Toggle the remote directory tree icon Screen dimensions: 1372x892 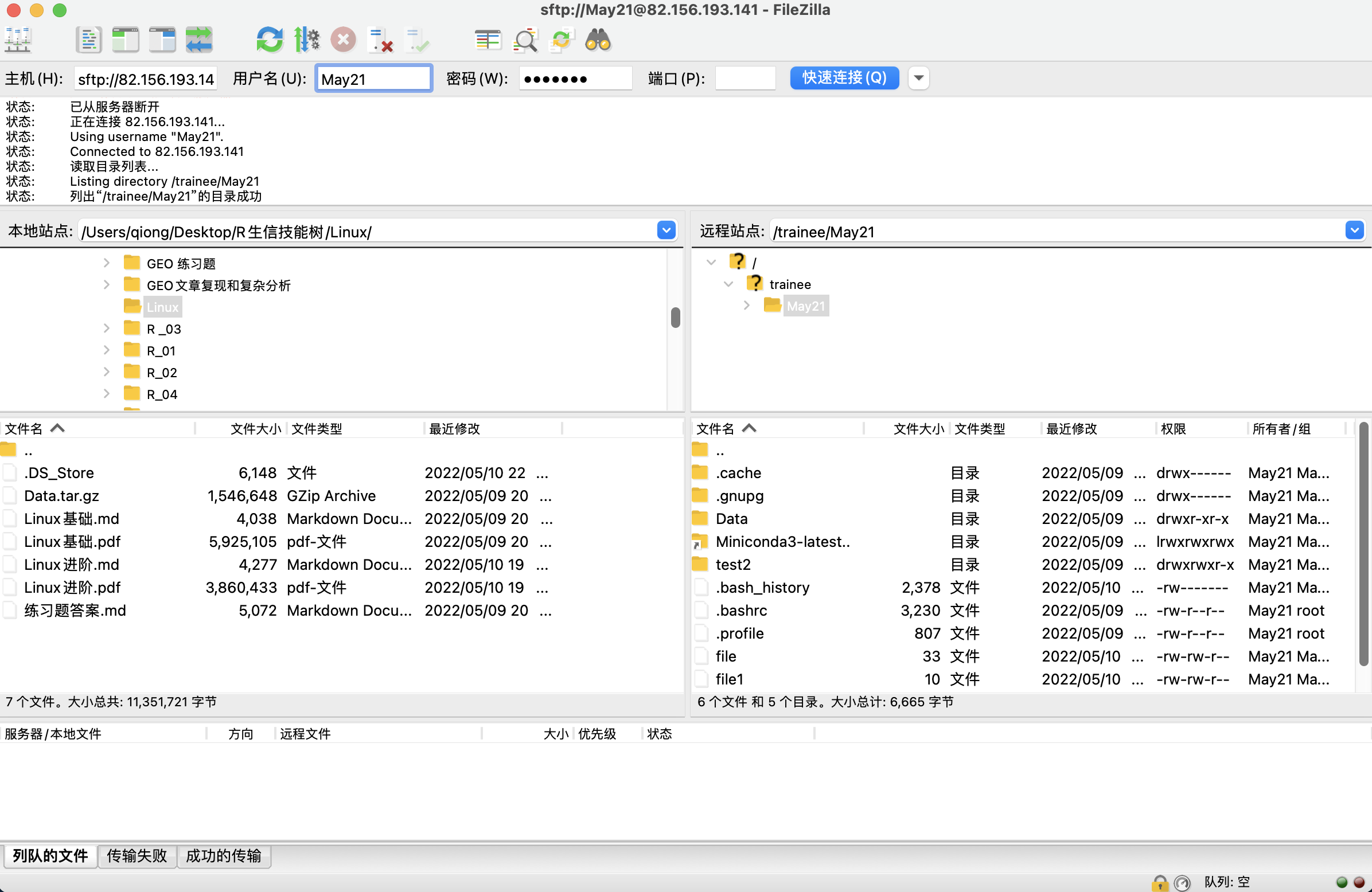tap(162, 40)
